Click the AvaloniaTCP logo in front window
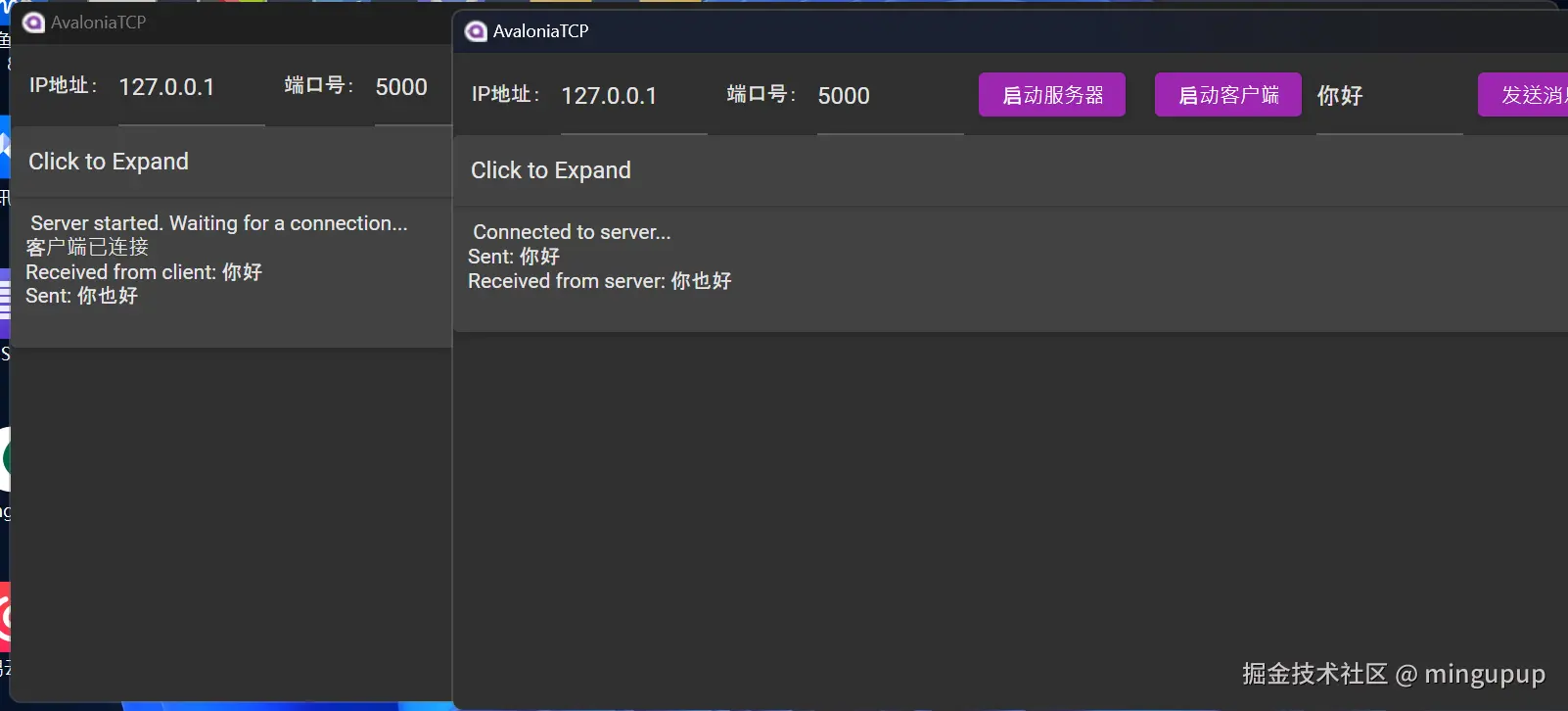Image resolution: width=1568 pixels, height=711 pixels. [476, 31]
